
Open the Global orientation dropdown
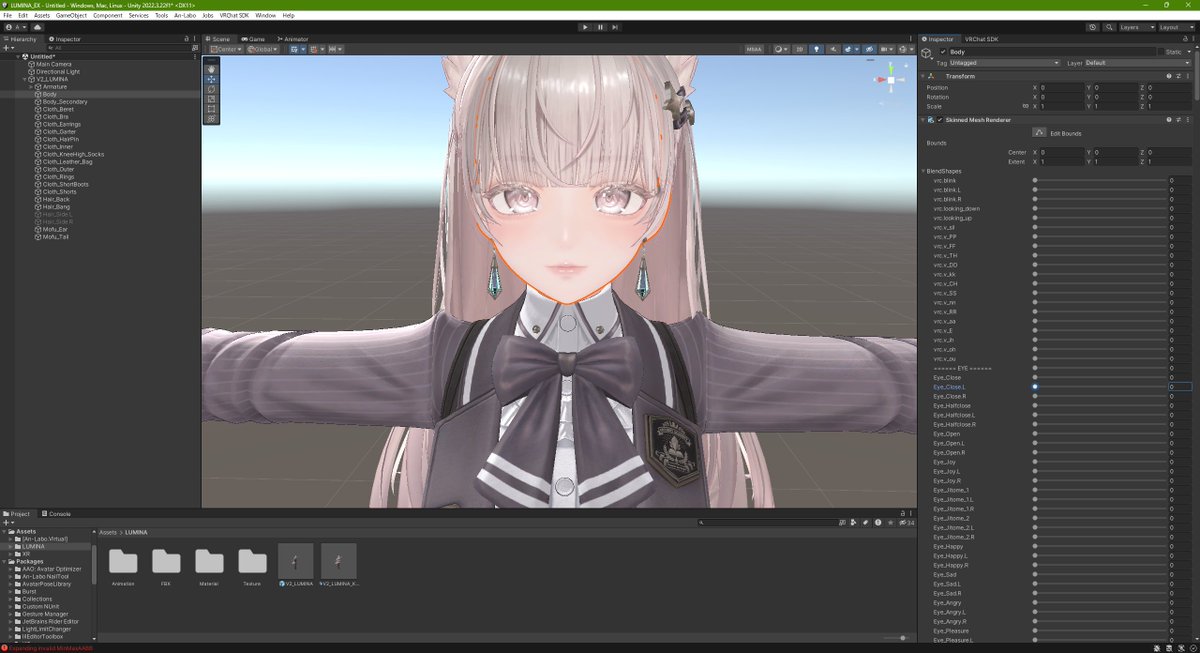coord(261,49)
